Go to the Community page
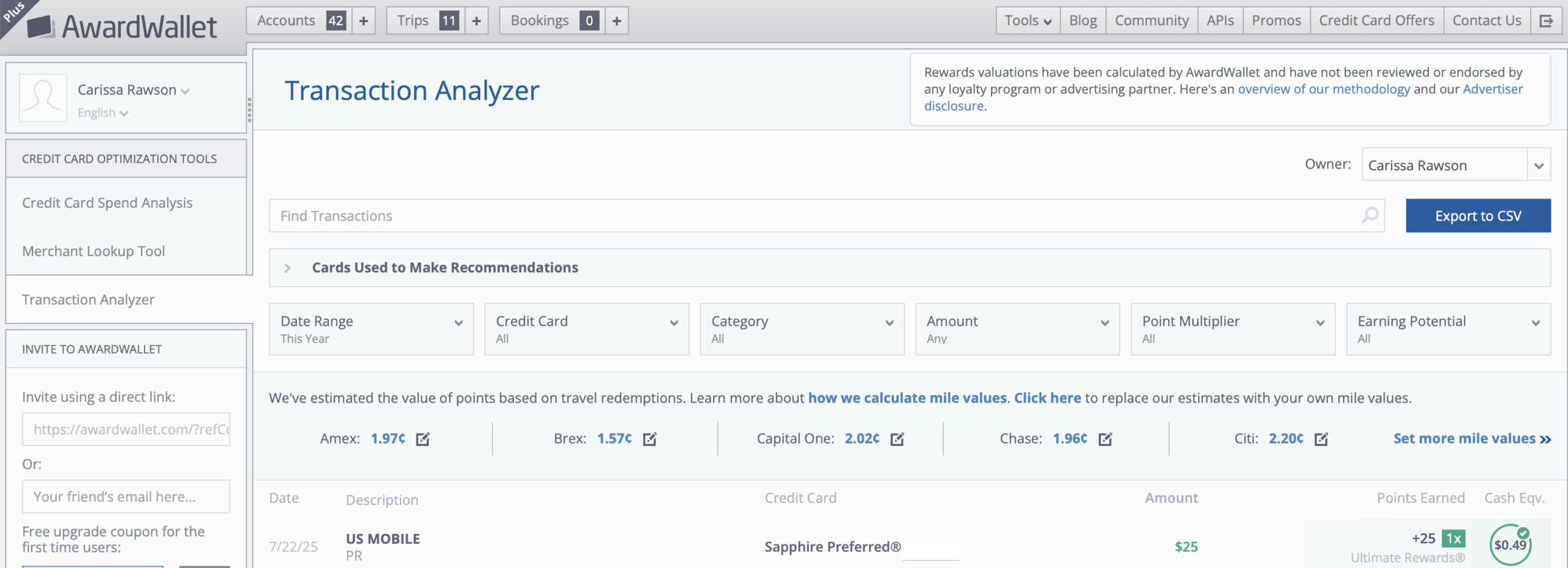1568x568 pixels. click(x=1151, y=21)
